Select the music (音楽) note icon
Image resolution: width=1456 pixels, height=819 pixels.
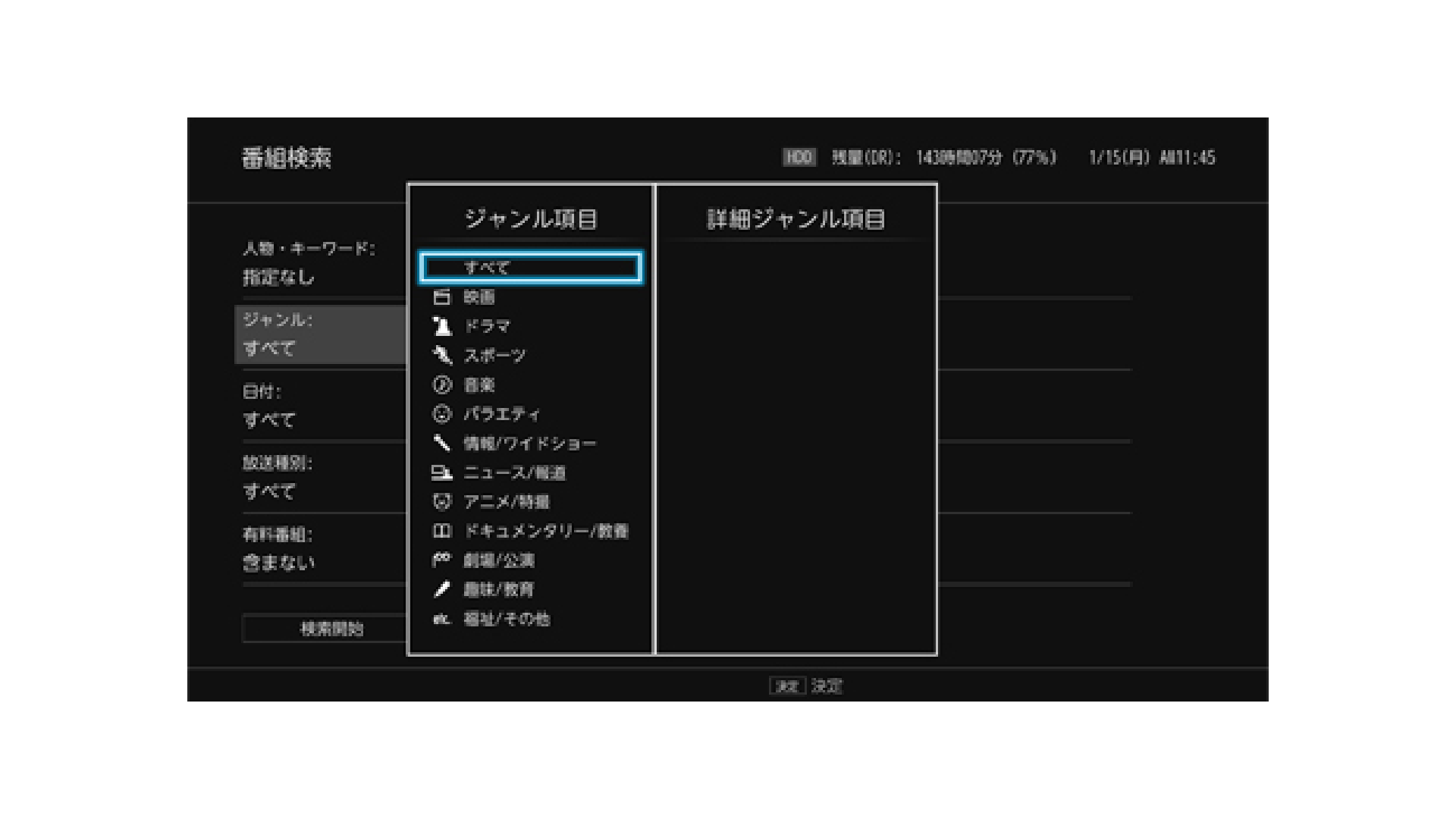[441, 384]
